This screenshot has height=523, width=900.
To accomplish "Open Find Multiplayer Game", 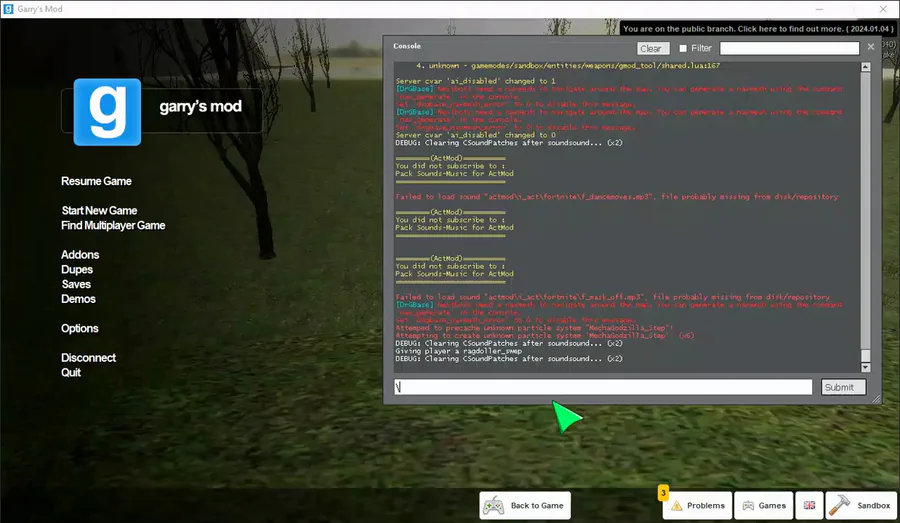I will (113, 226).
